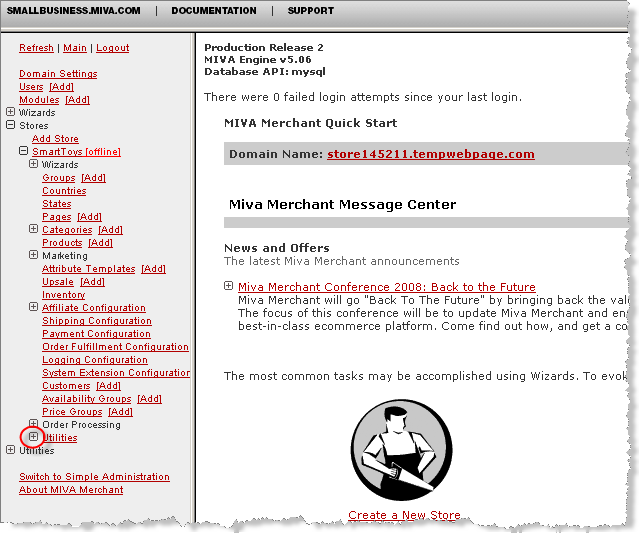The image size is (639, 533).
Task: Expand store Utilities link node
Action: [33, 437]
